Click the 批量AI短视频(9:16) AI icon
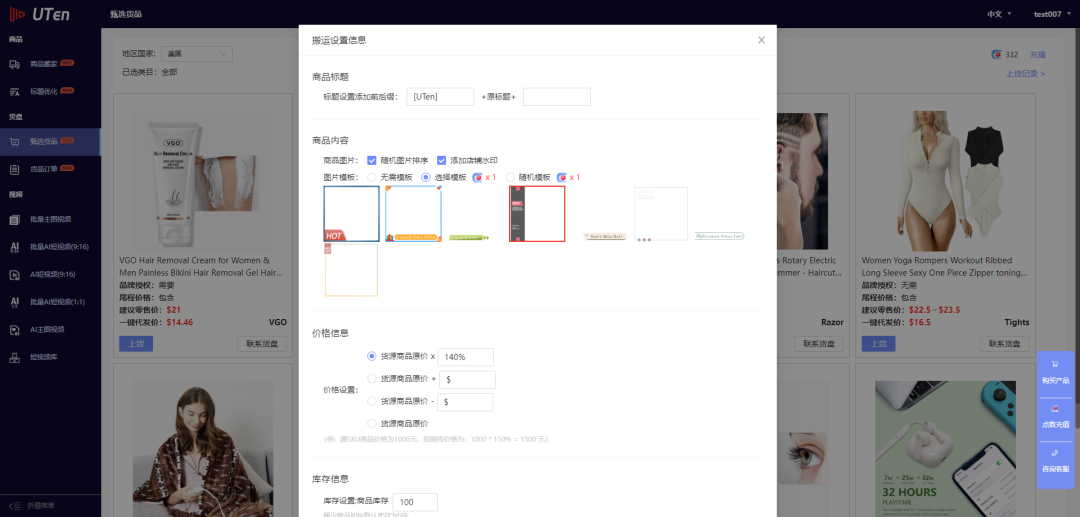This screenshot has height=517, width=1080. (14, 247)
